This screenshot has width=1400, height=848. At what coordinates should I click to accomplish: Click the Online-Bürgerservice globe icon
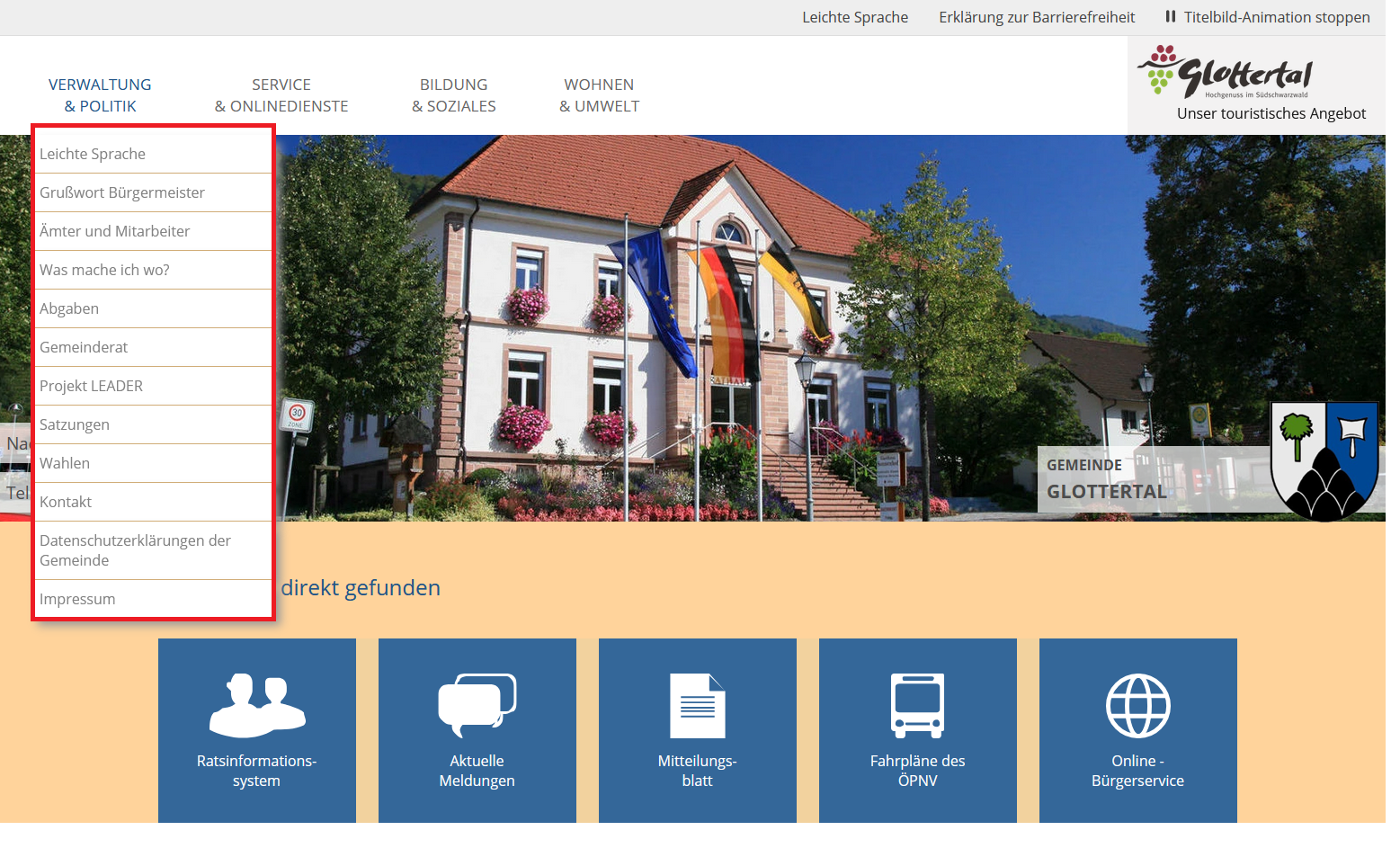(x=1137, y=706)
